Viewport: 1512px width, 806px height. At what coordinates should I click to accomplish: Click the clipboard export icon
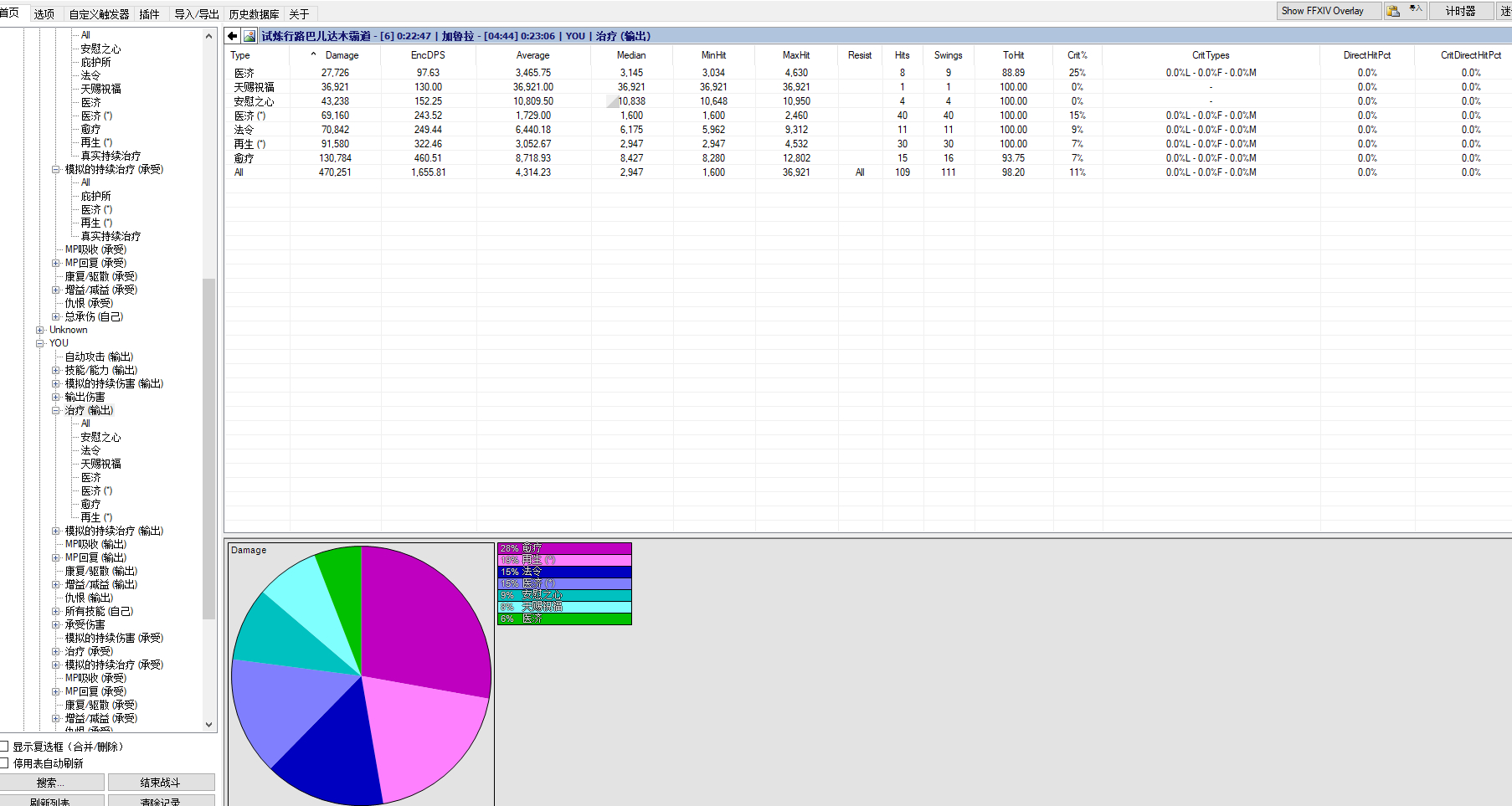pyautogui.click(x=1393, y=11)
